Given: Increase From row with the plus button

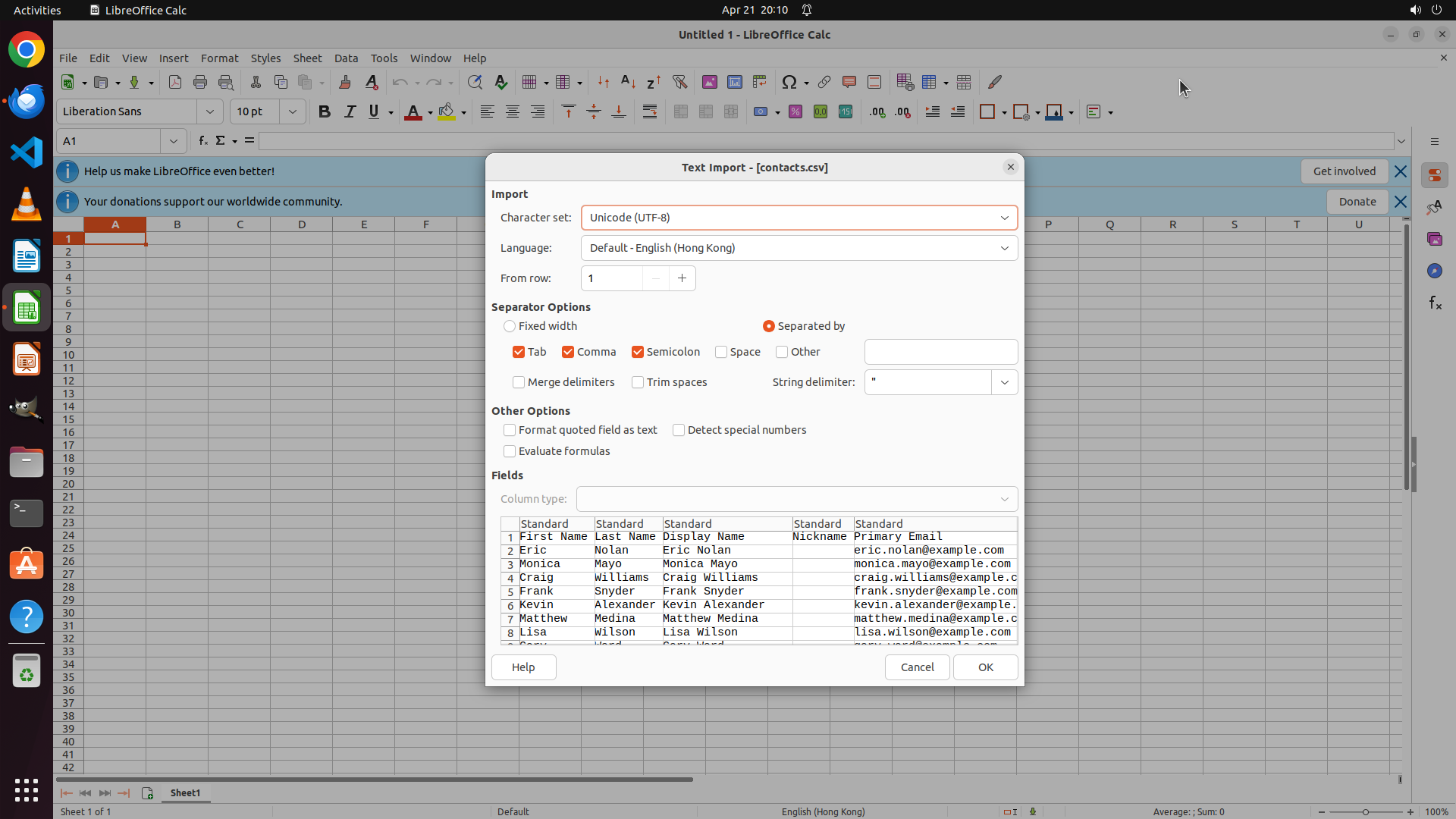Looking at the screenshot, I should click(x=682, y=278).
